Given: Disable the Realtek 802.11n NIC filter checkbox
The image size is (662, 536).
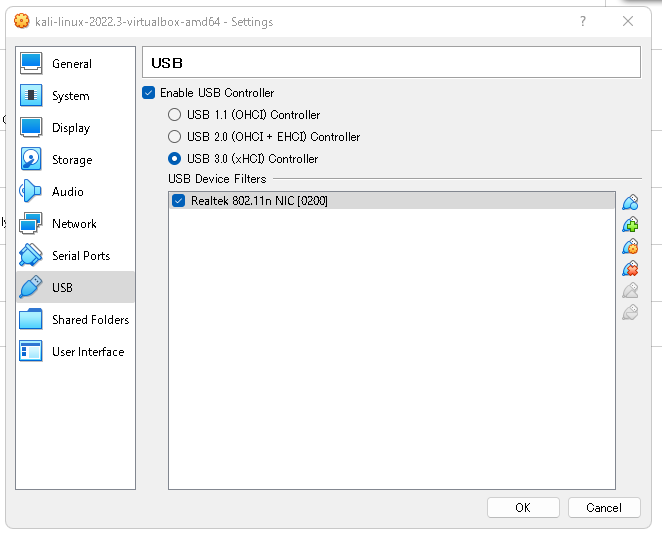Looking at the screenshot, I should pyautogui.click(x=179, y=200).
